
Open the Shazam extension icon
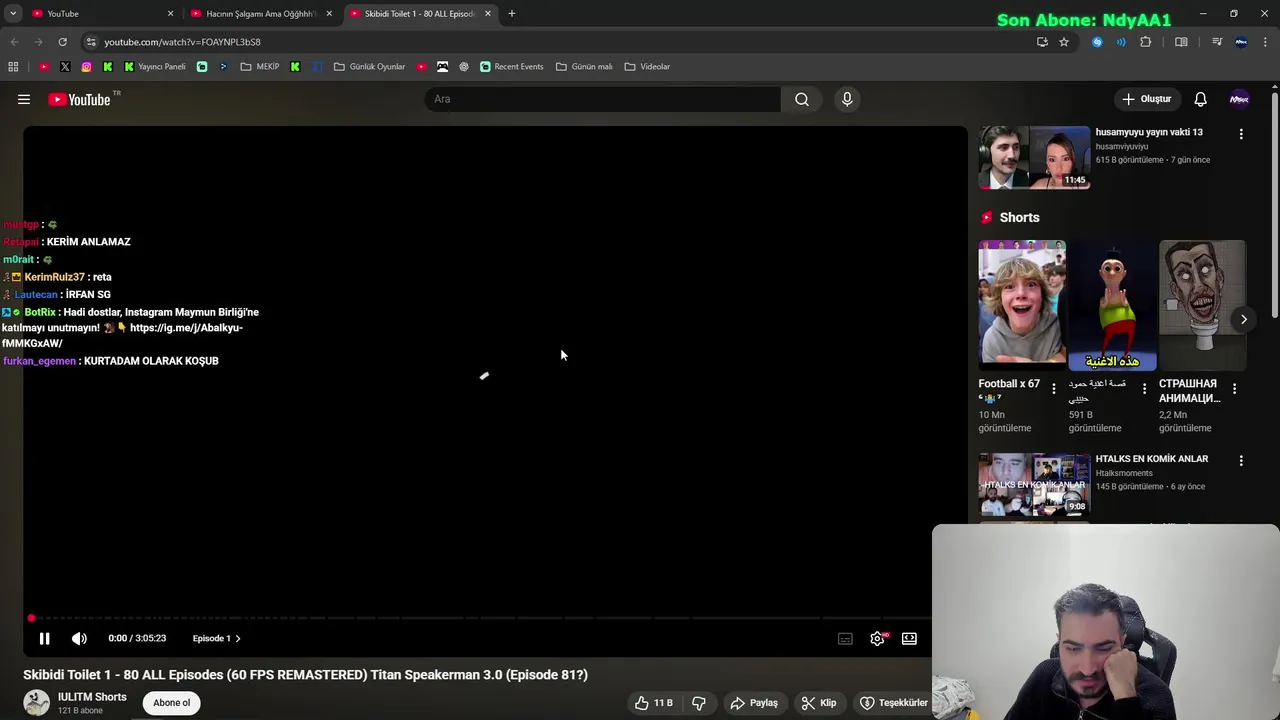(x=1097, y=42)
